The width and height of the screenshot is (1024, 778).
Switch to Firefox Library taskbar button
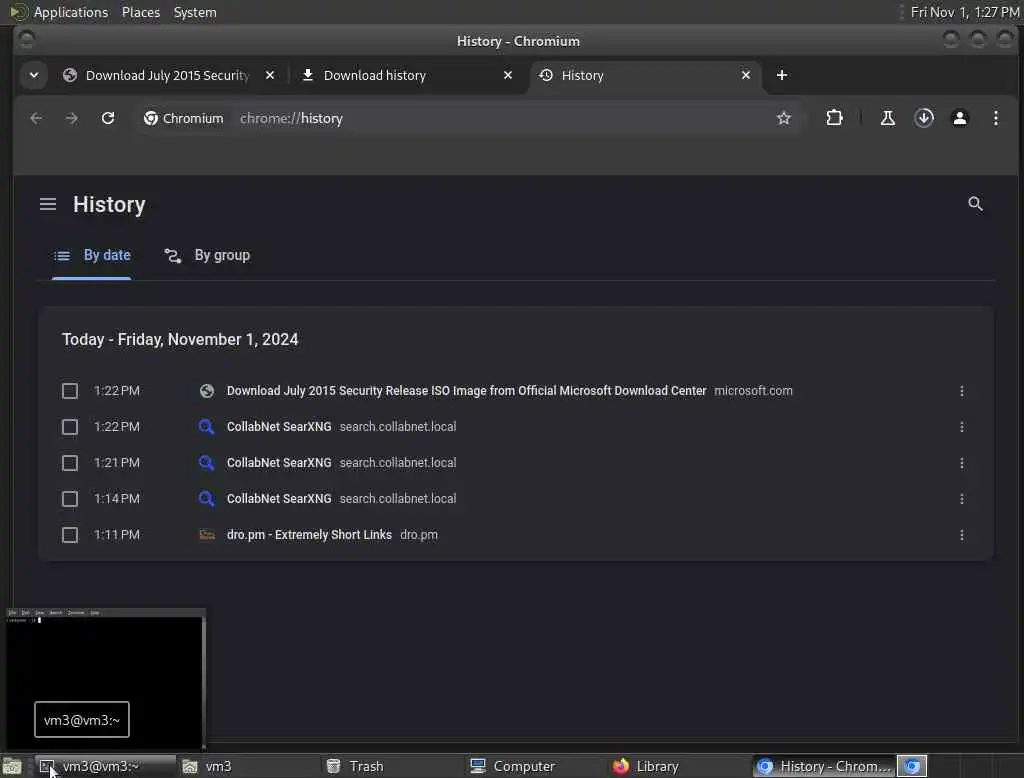coord(679,766)
